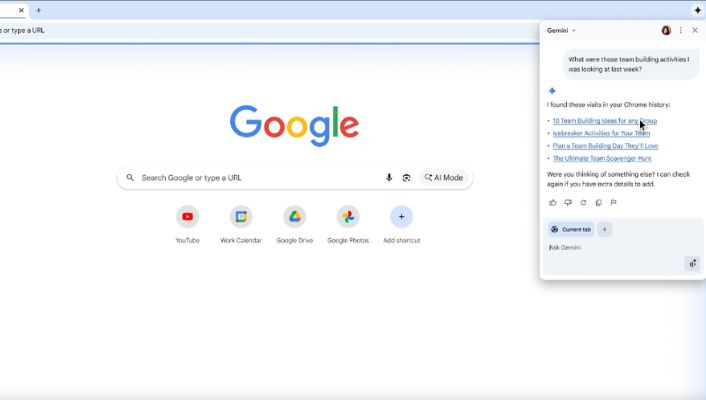Click the microphone voice search icon

pos(389,178)
